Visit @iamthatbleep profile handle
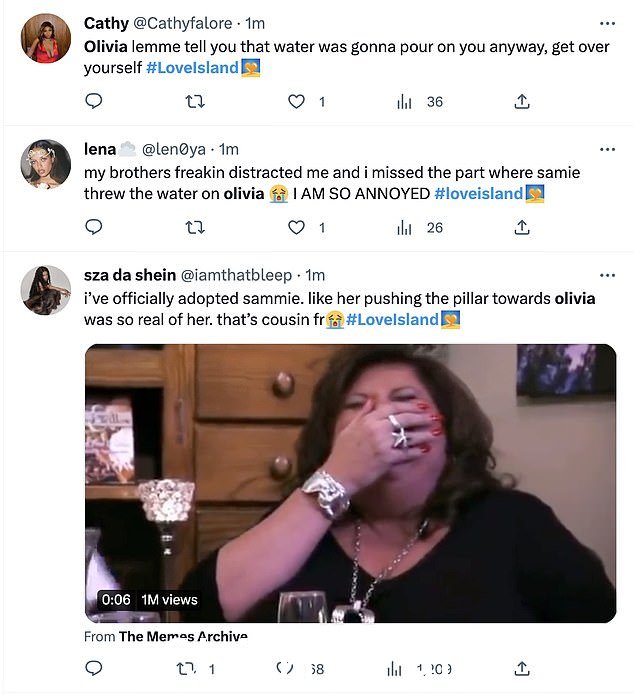The width and height of the screenshot is (634, 697). click(236, 275)
